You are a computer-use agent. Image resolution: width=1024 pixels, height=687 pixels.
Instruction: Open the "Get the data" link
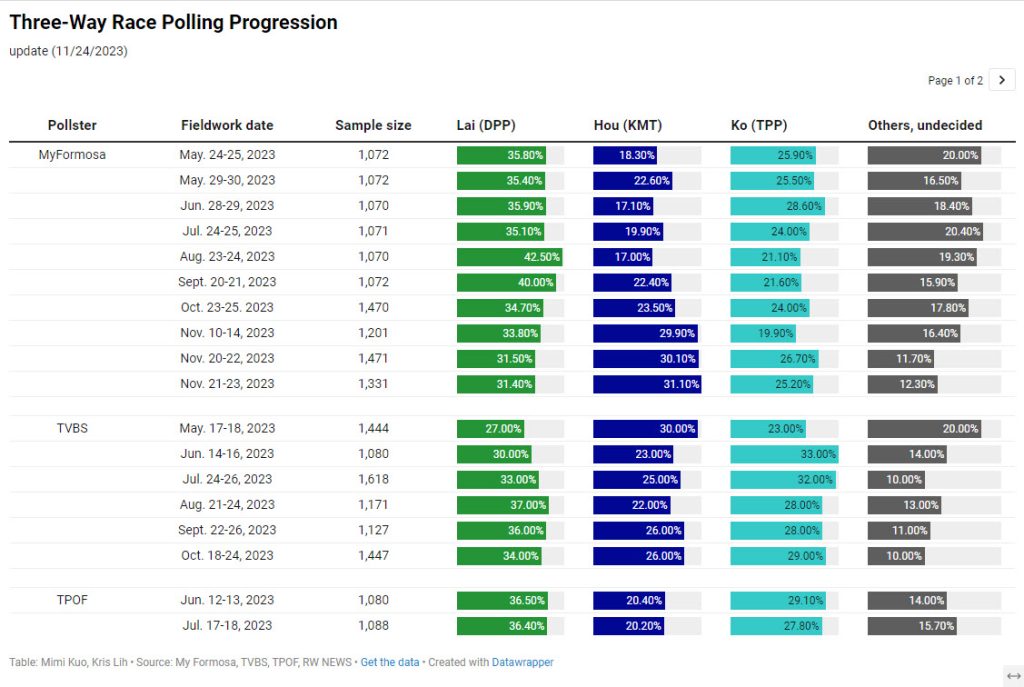[x=390, y=662]
